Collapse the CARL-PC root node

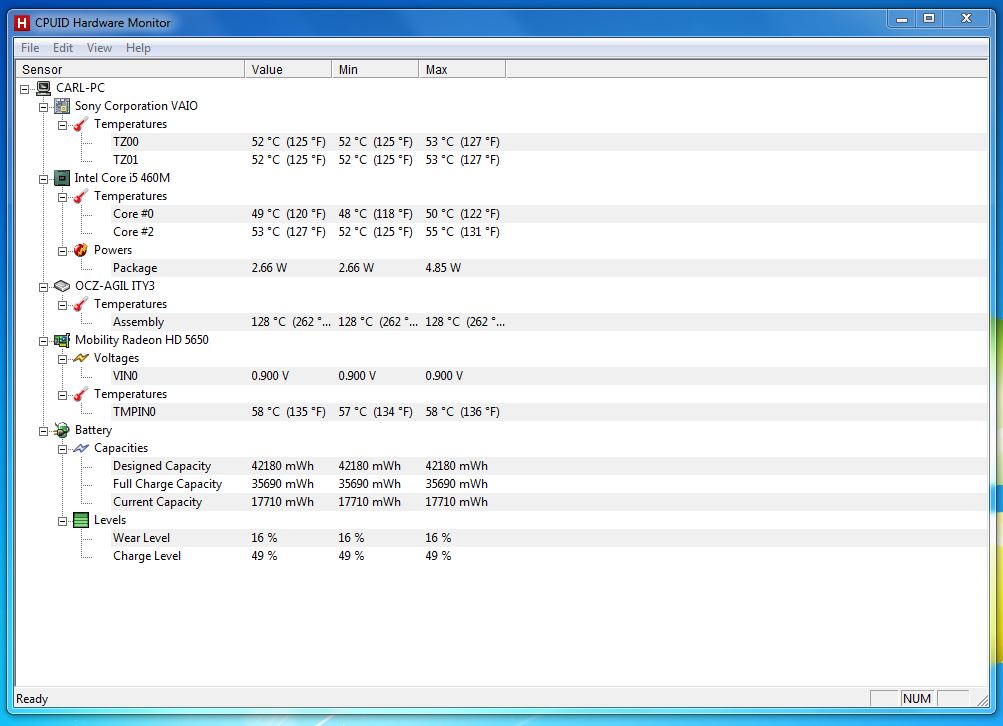pos(24,89)
